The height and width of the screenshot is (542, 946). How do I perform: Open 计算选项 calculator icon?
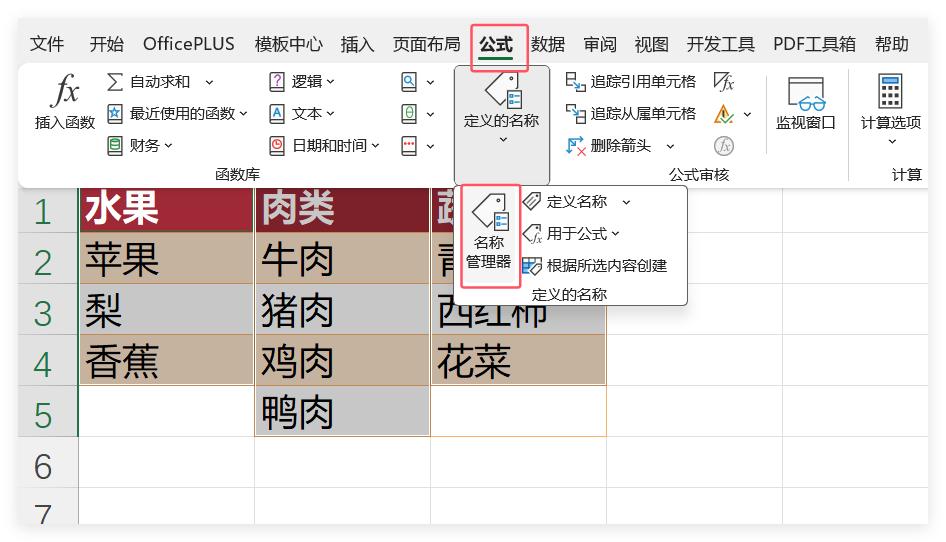[890, 91]
